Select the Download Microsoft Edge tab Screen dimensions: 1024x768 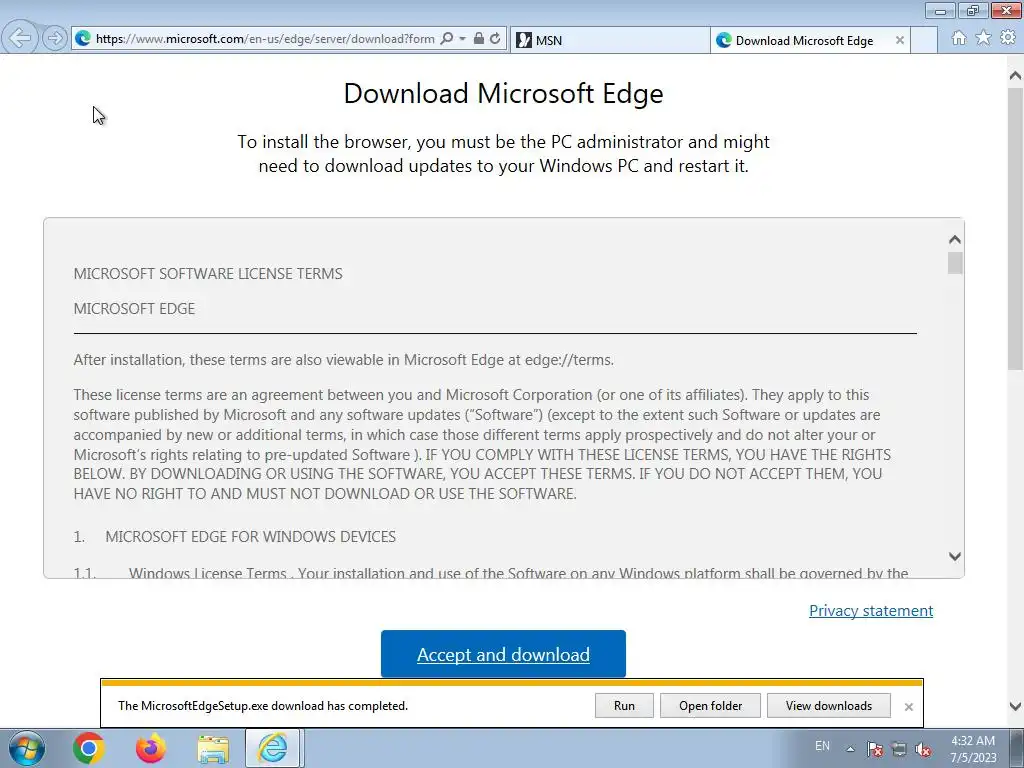coord(804,40)
